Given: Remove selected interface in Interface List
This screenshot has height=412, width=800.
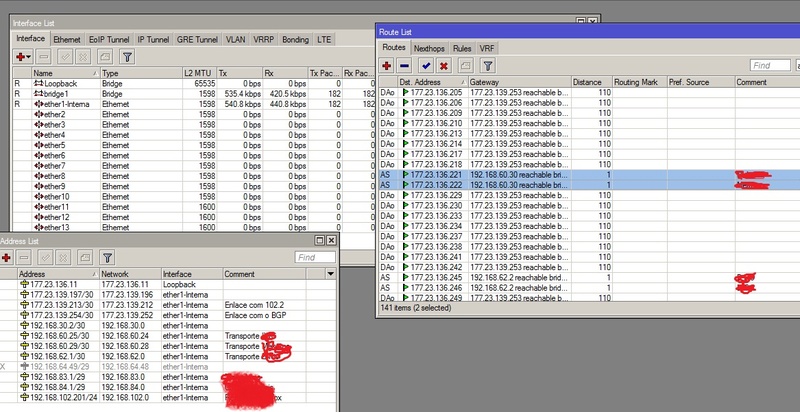Looking at the screenshot, I should (x=44, y=56).
